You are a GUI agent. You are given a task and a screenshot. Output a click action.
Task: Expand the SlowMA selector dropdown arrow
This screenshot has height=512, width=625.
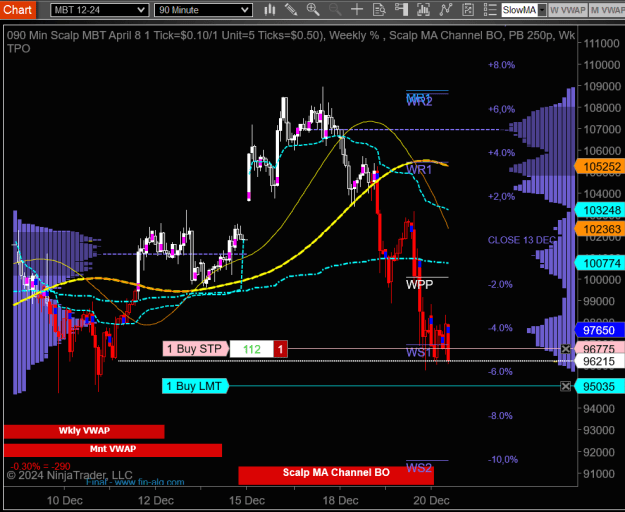pyautogui.click(x=542, y=10)
